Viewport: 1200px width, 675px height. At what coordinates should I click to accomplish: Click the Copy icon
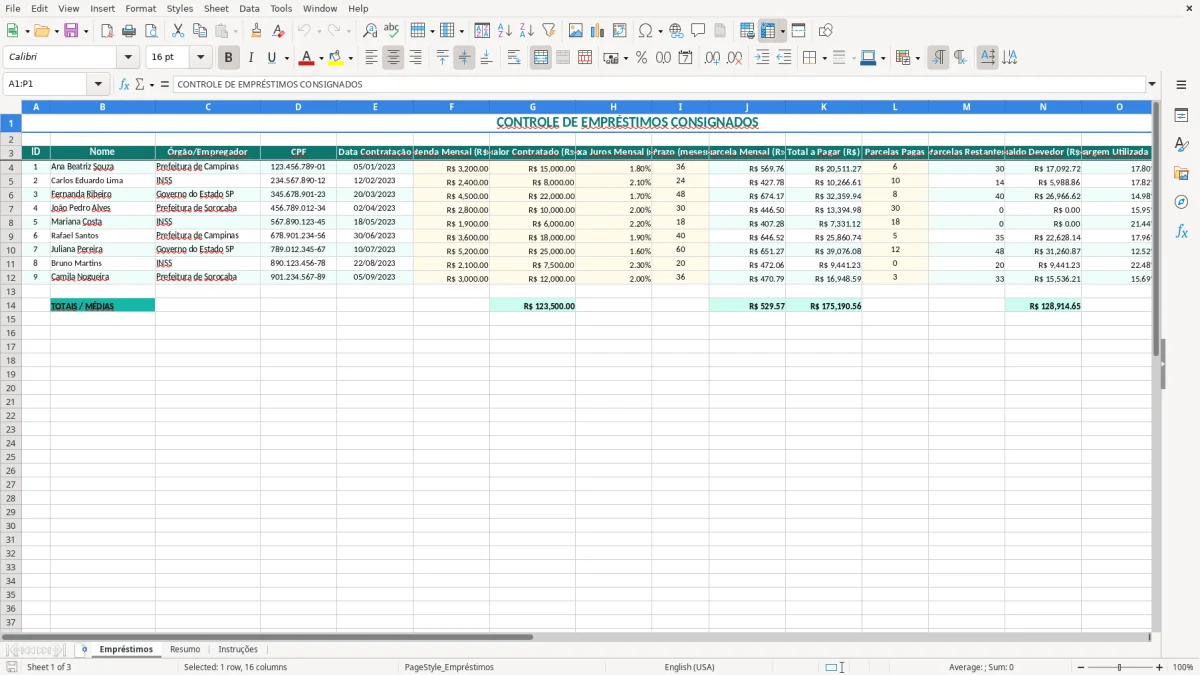[200, 31]
